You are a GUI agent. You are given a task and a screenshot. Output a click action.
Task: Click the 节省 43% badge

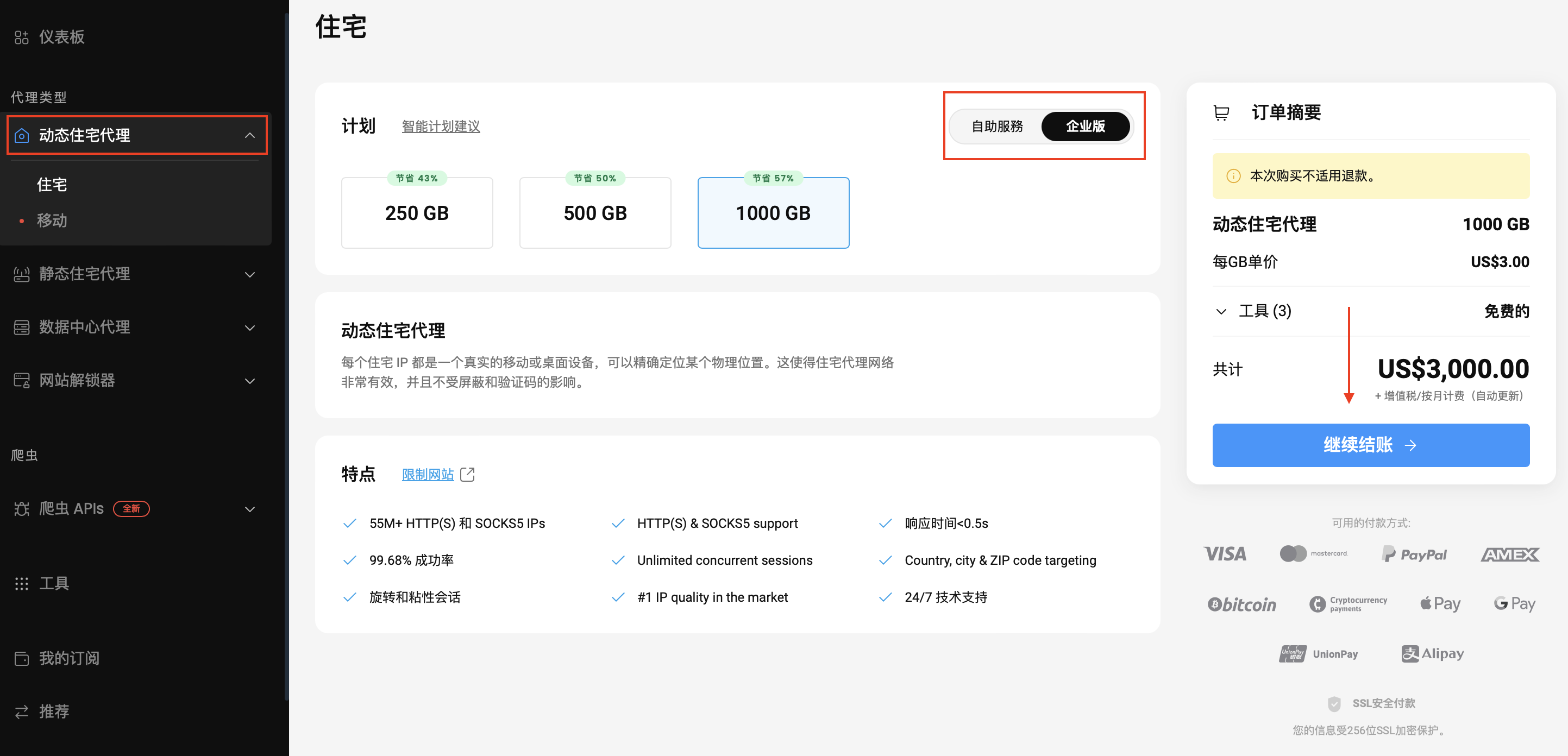tap(417, 178)
